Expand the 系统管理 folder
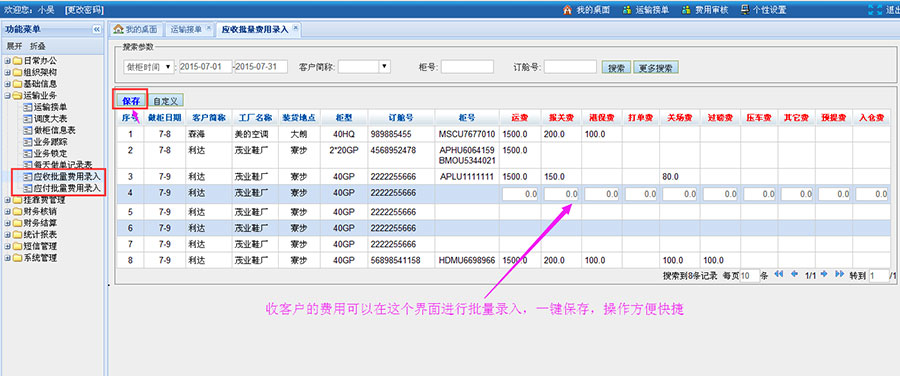This screenshot has width=900, height=376. 7,258
